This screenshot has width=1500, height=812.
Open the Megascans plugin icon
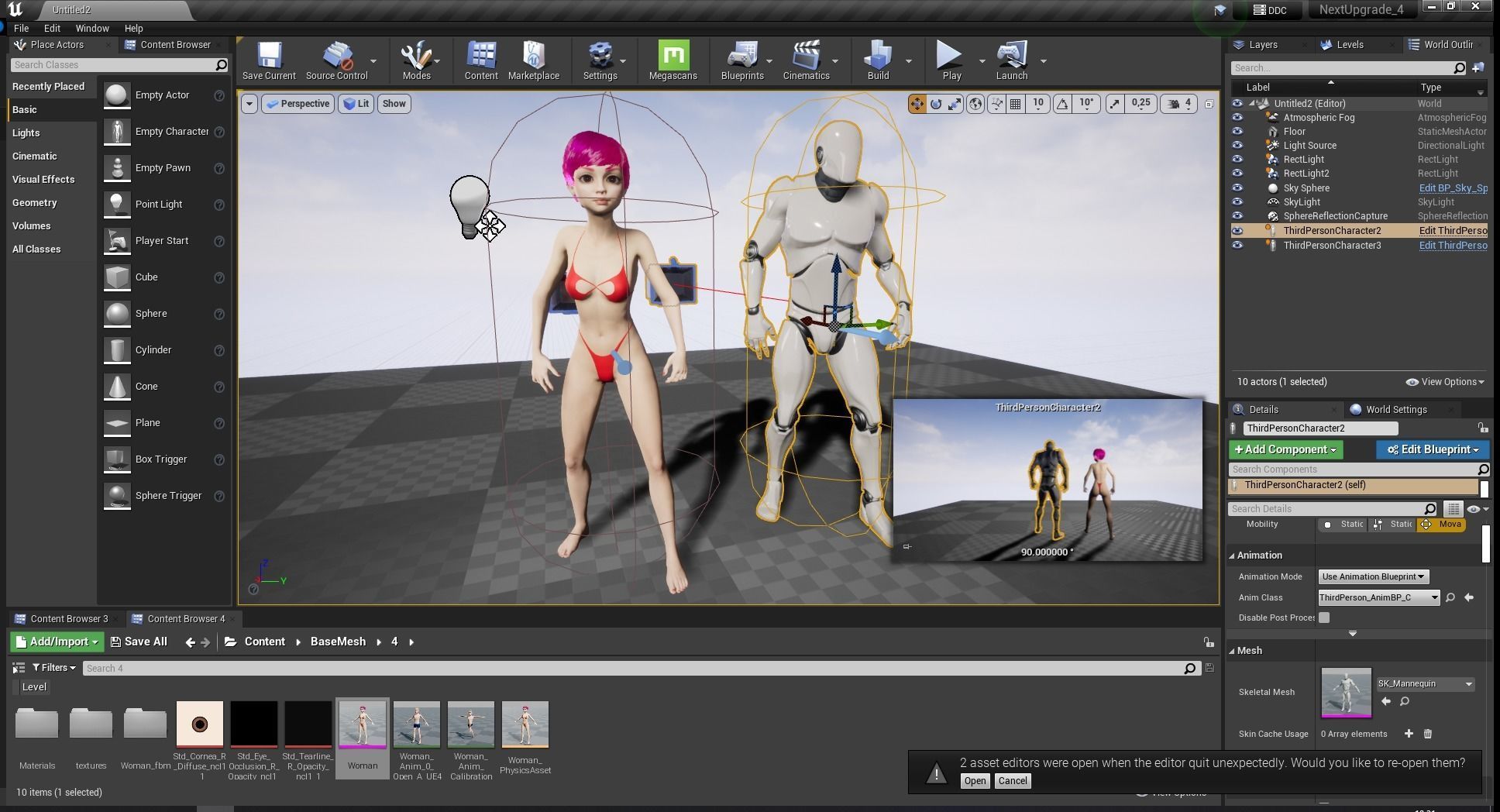click(x=673, y=60)
